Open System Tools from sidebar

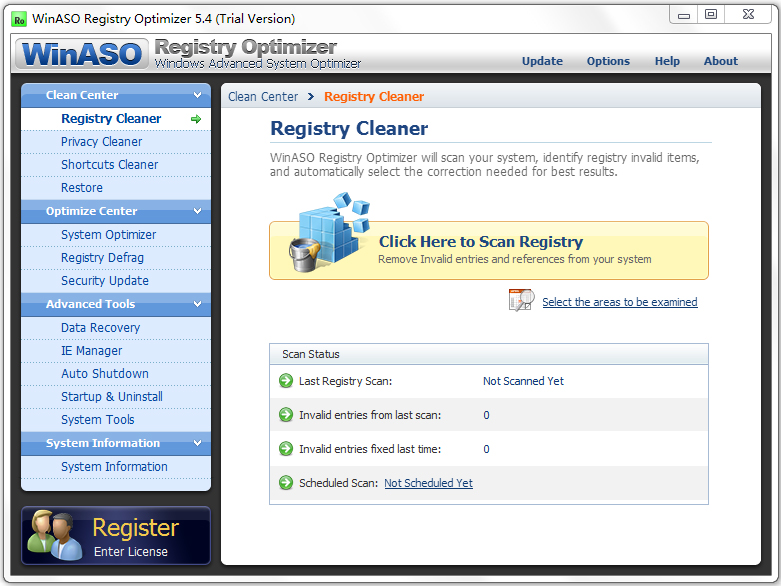[x=116, y=420]
